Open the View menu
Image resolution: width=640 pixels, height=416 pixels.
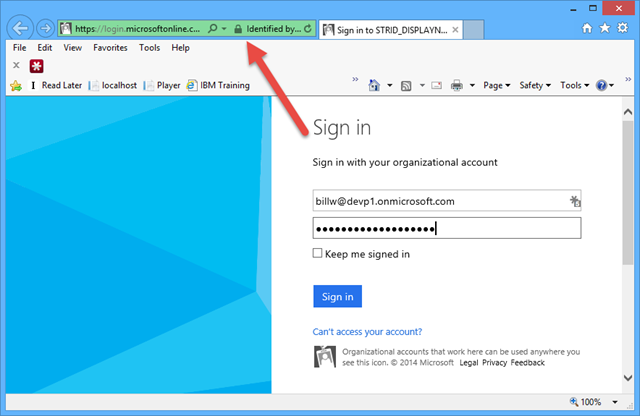pos(72,47)
